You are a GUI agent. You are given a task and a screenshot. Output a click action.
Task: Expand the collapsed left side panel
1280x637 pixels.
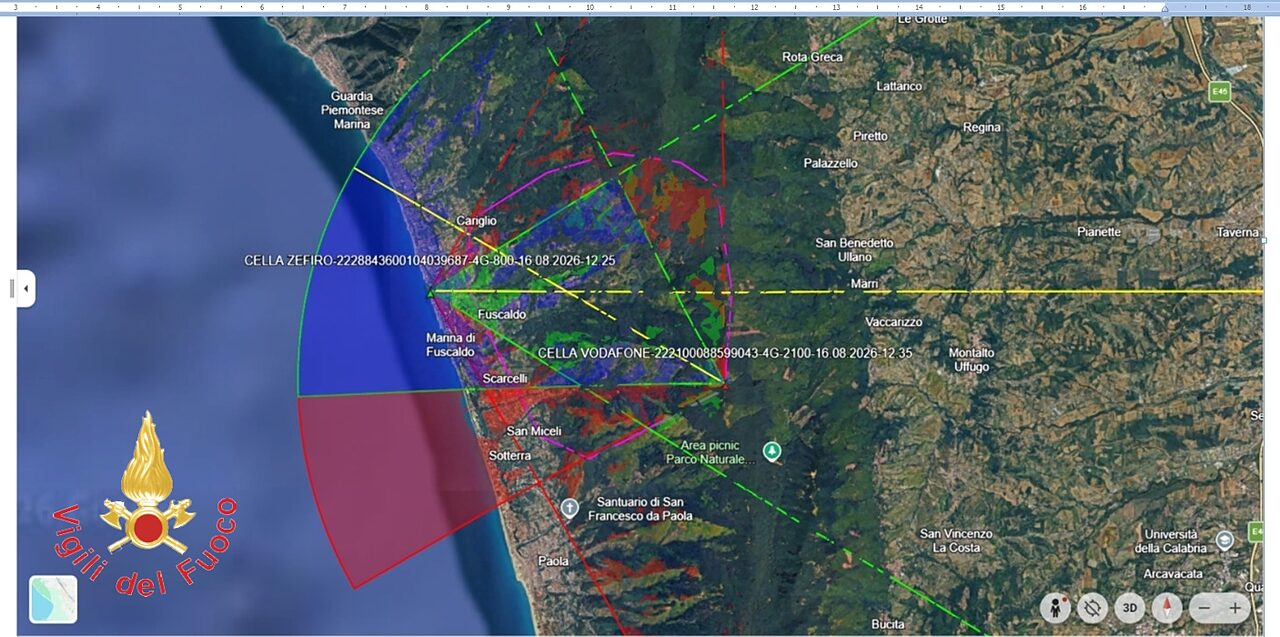(x=25, y=289)
